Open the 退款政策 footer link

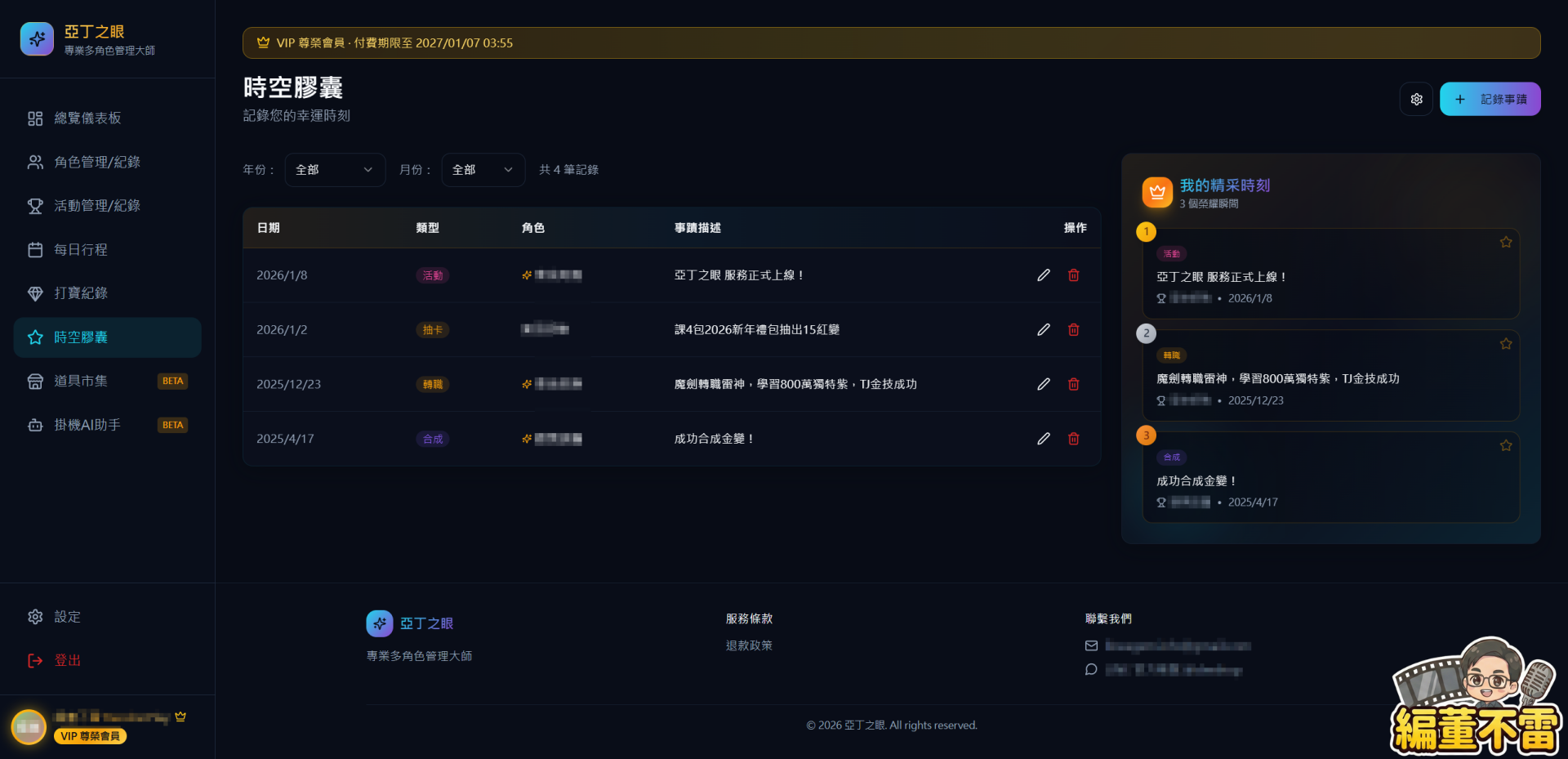tap(749, 645)
